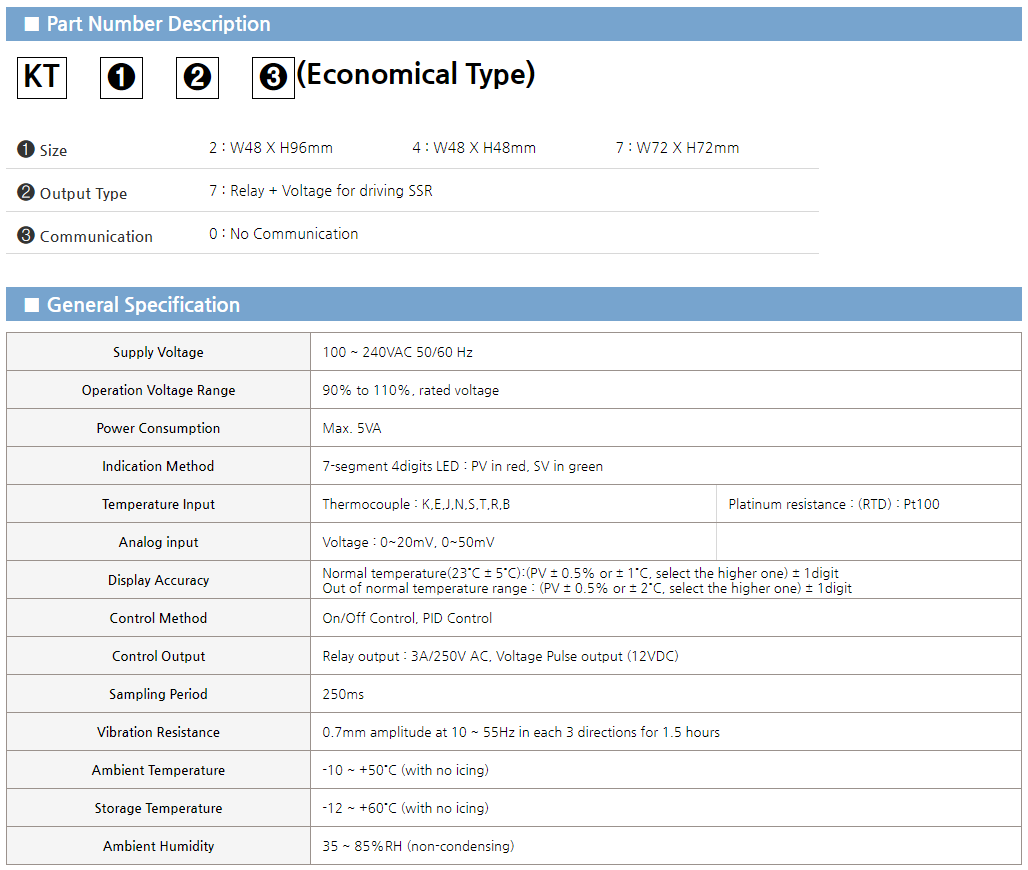Click the white square beside Part Number Description
The height and width of the screenshot is (870, 1028).
click(x=31, y=24)
